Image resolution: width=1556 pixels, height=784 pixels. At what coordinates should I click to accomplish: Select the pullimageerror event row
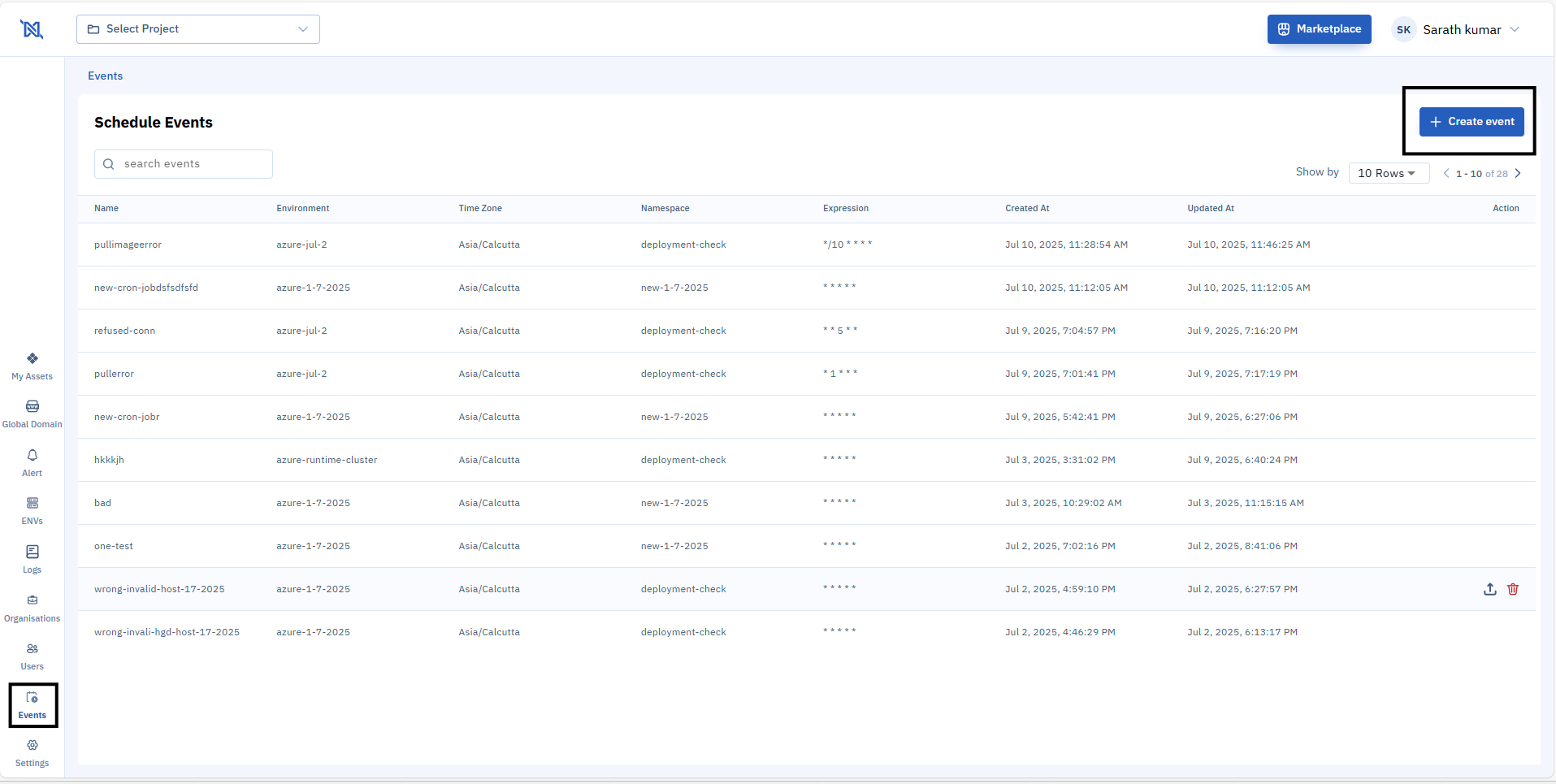point(807,245)
